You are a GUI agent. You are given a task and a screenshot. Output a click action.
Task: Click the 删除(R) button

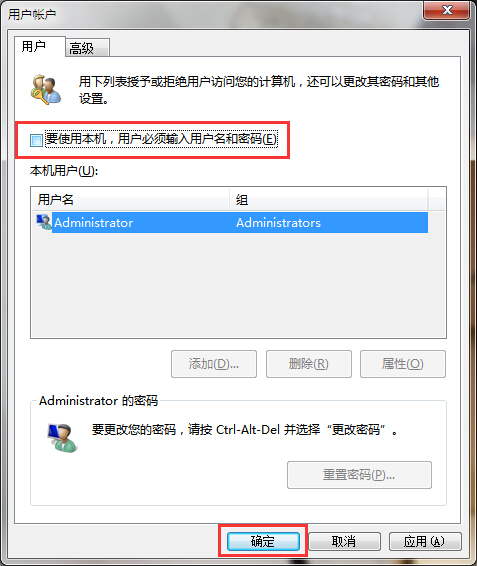[309, 364]
